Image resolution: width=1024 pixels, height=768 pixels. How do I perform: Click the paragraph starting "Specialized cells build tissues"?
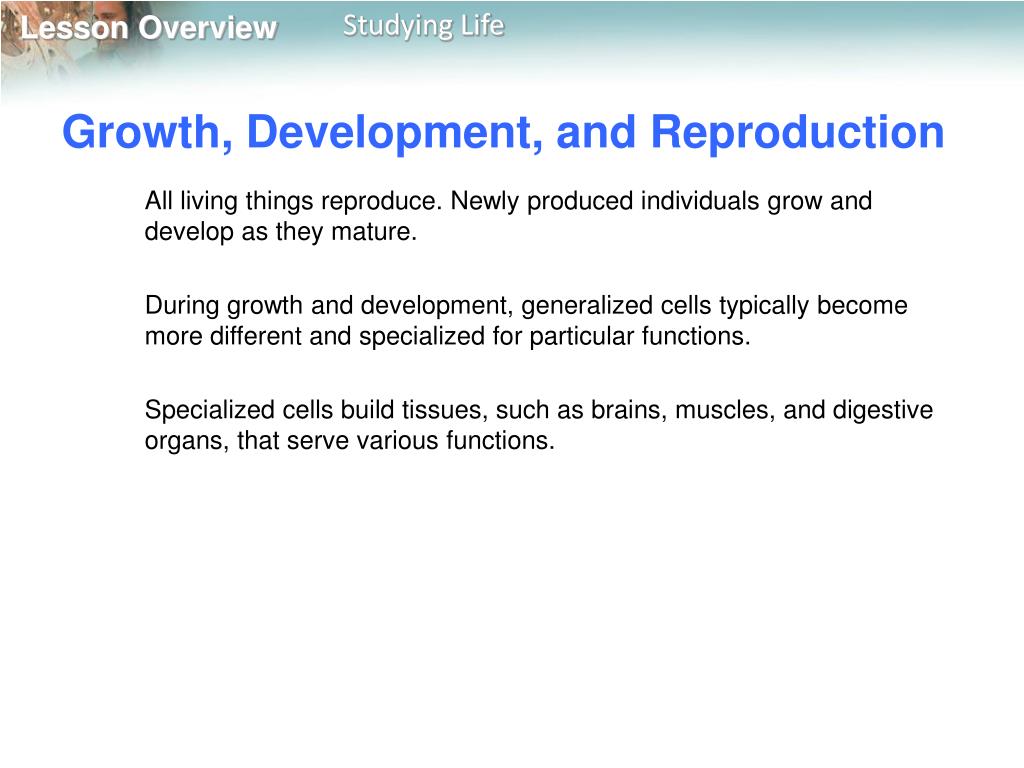coord(539,425)
